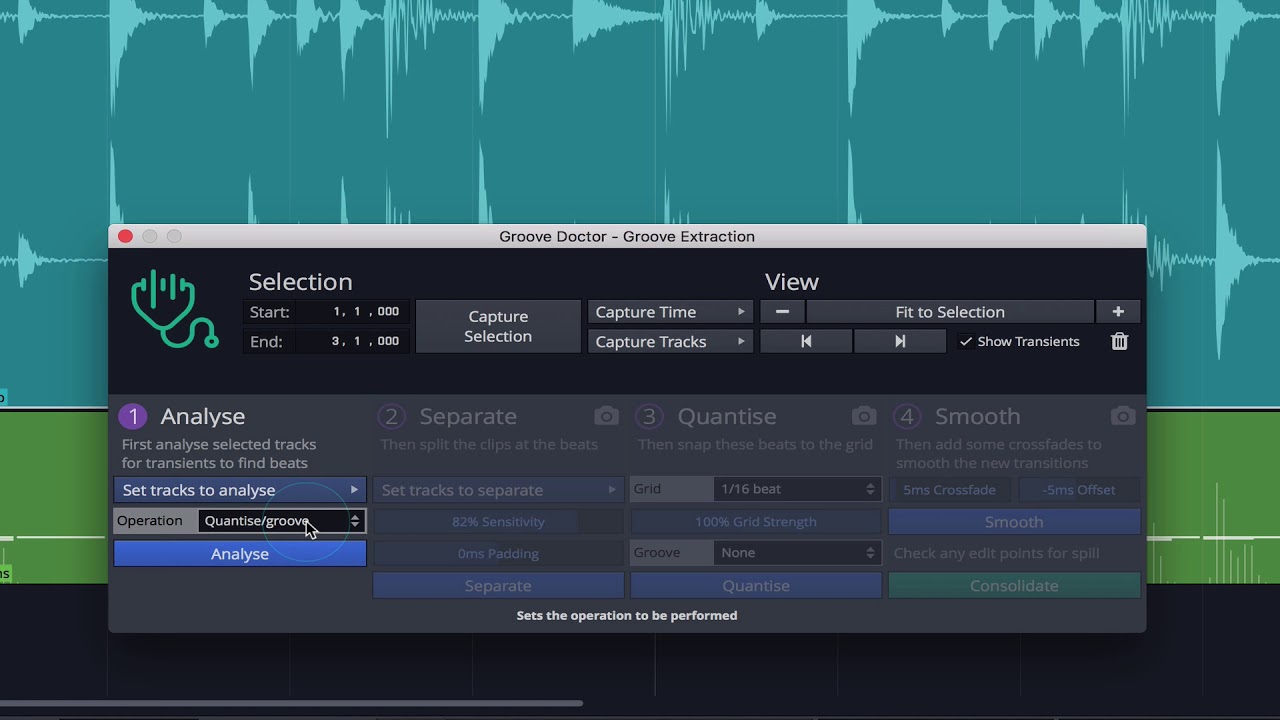The width and height of the screenshot is (1280, 720).
Task: Click 'Check any edit points for spill' text
Action: (x=996, y=553)
